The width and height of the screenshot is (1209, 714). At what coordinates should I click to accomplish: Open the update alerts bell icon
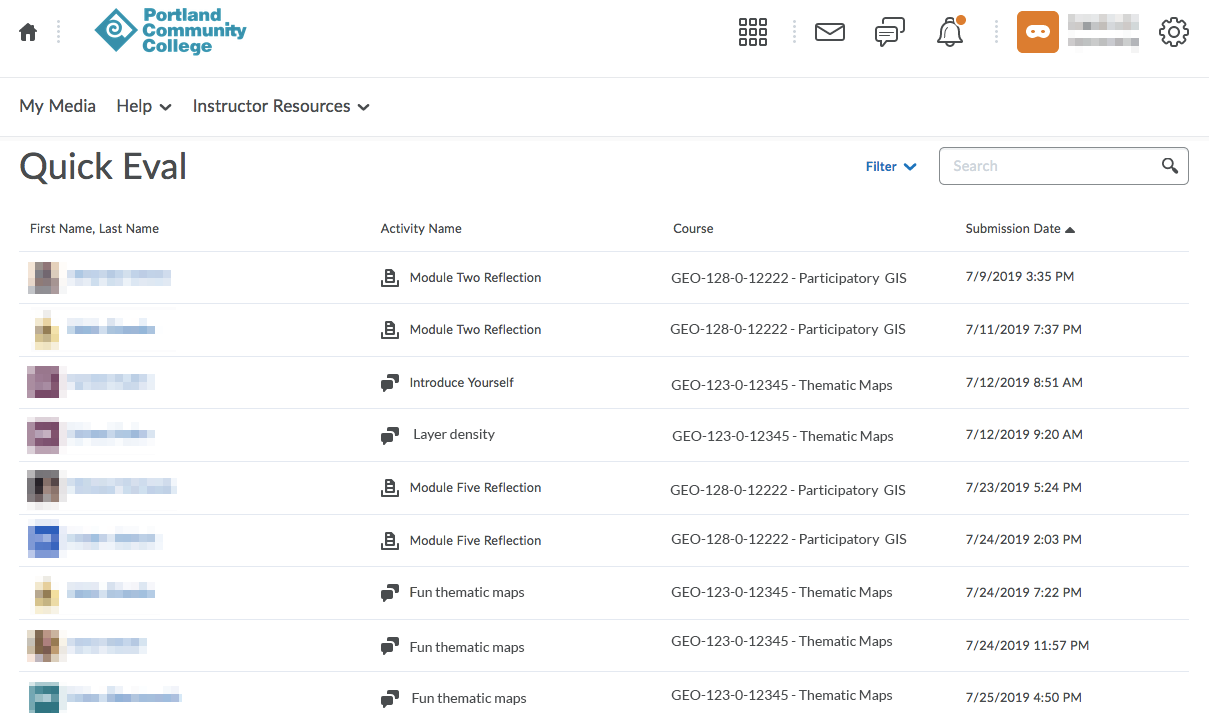949,33
